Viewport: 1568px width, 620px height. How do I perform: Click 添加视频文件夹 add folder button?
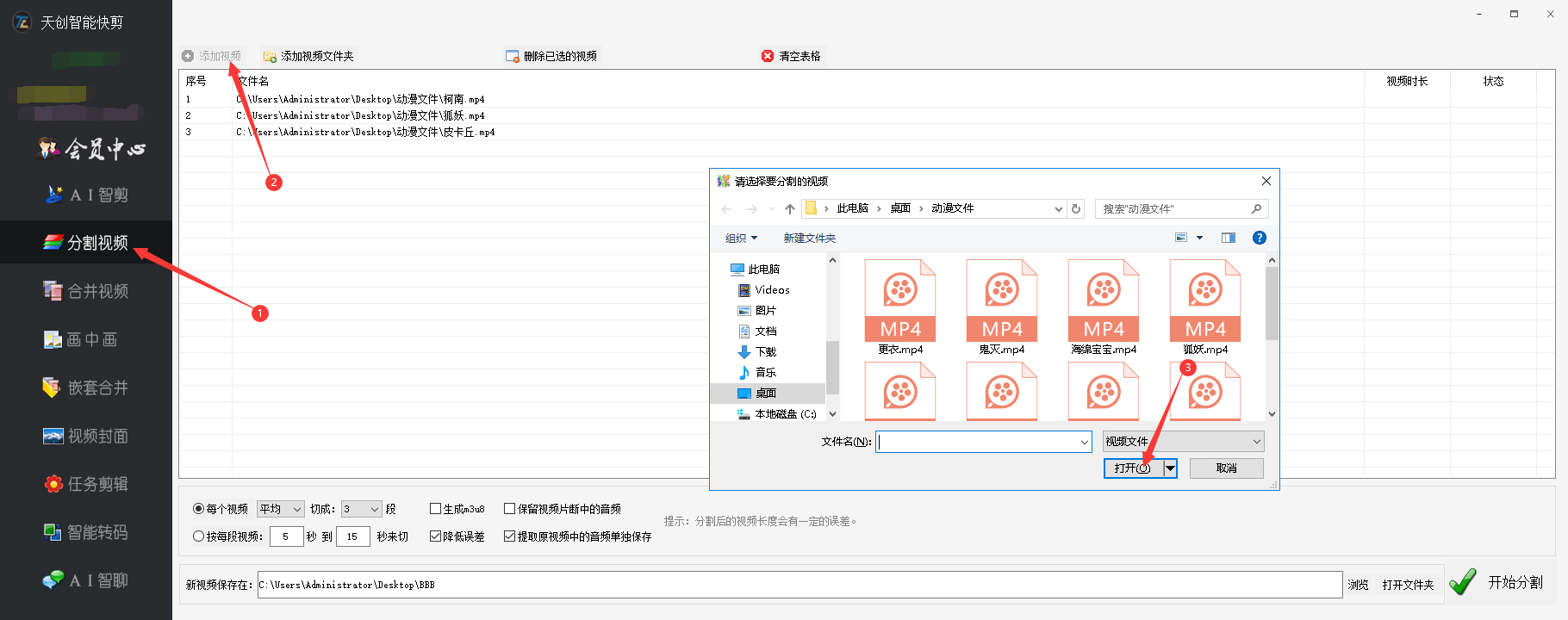click(308, 56)
